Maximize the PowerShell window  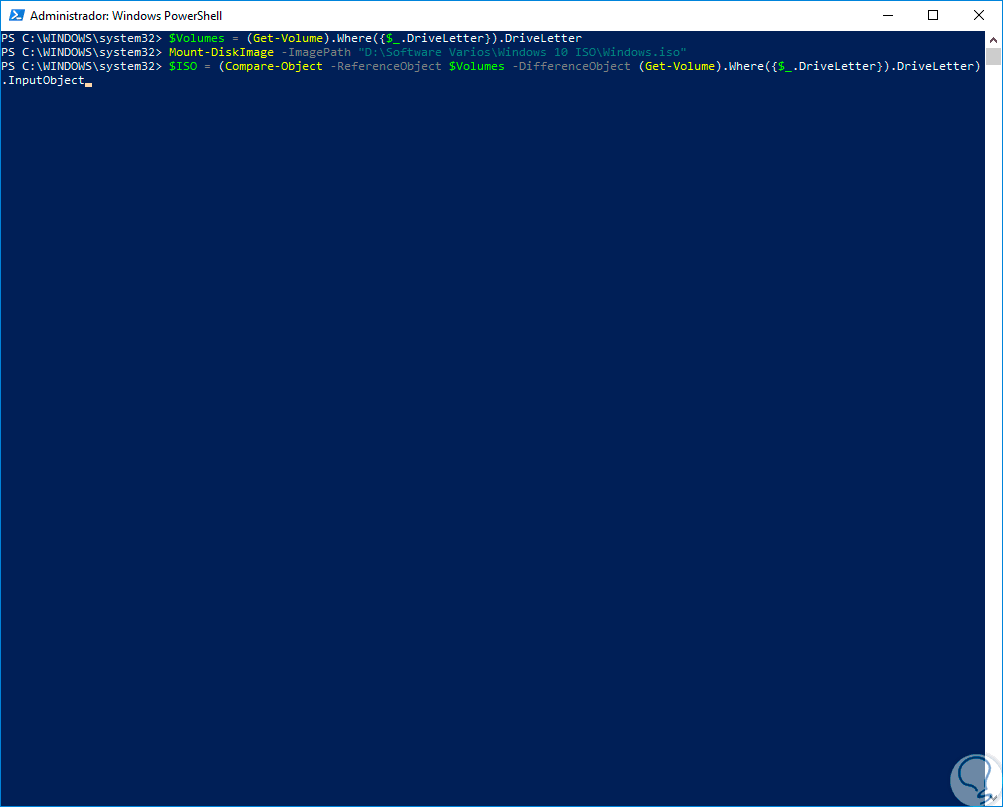(933, 15)
